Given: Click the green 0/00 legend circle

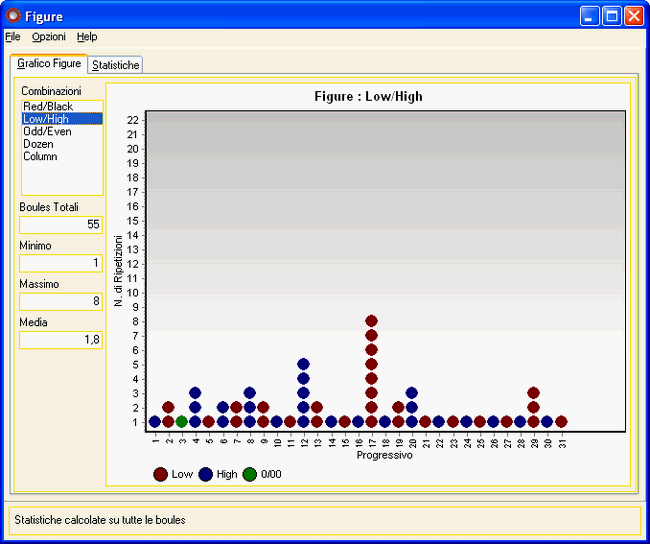Looking at the screenshot, I should [250, 474].
